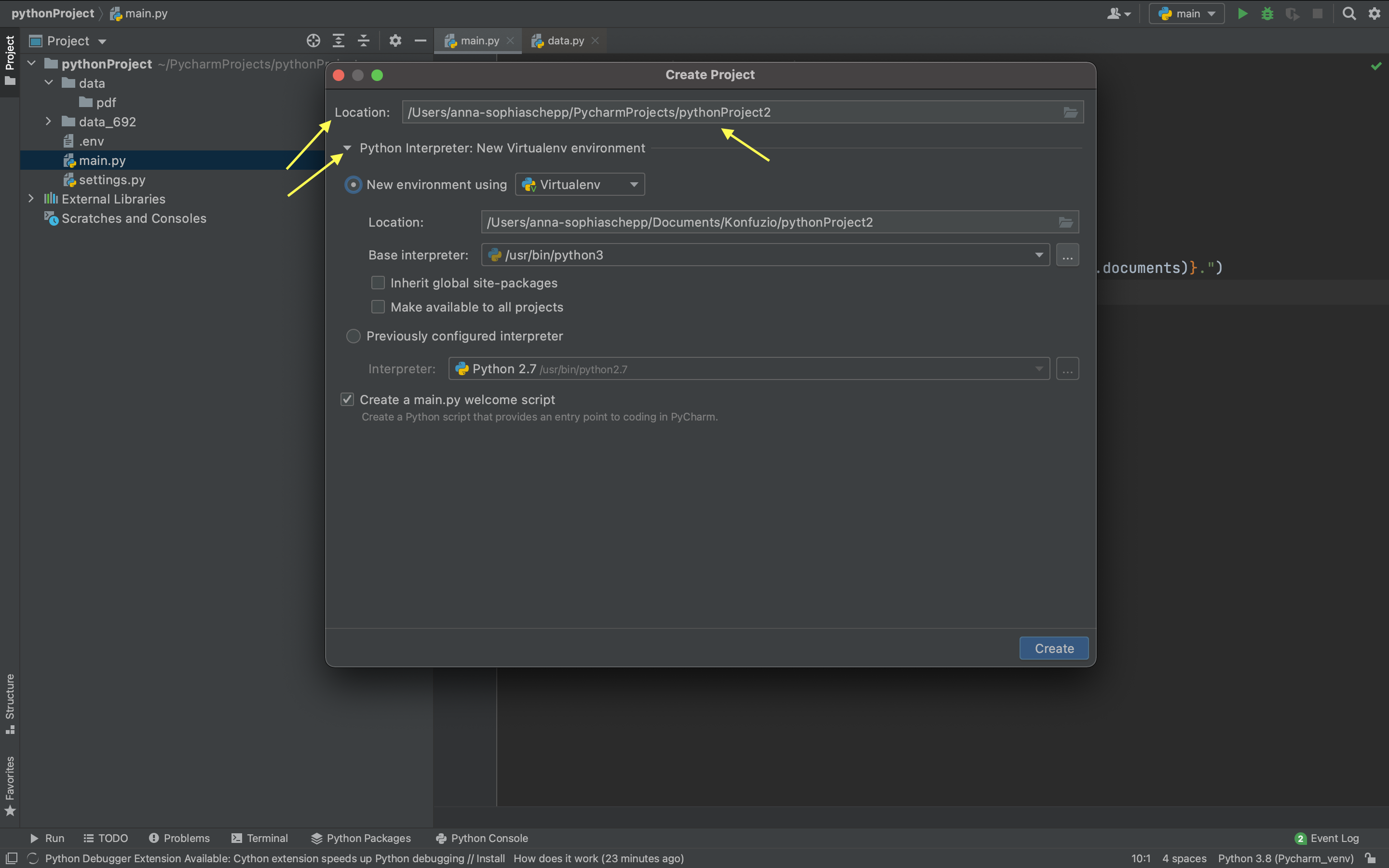Open the Project panel options gear
Screen dimensions: 1389x868
(395, 41)
